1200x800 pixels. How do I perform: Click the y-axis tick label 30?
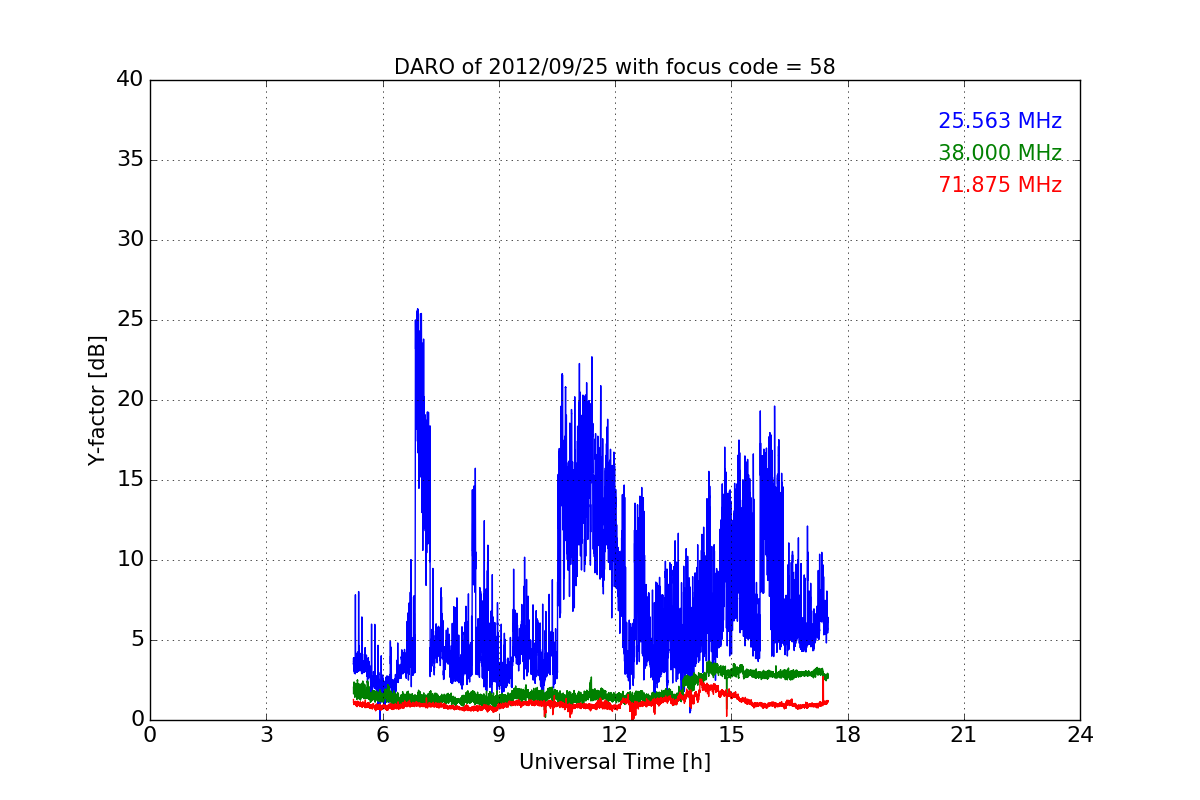[x=130, y=240]
